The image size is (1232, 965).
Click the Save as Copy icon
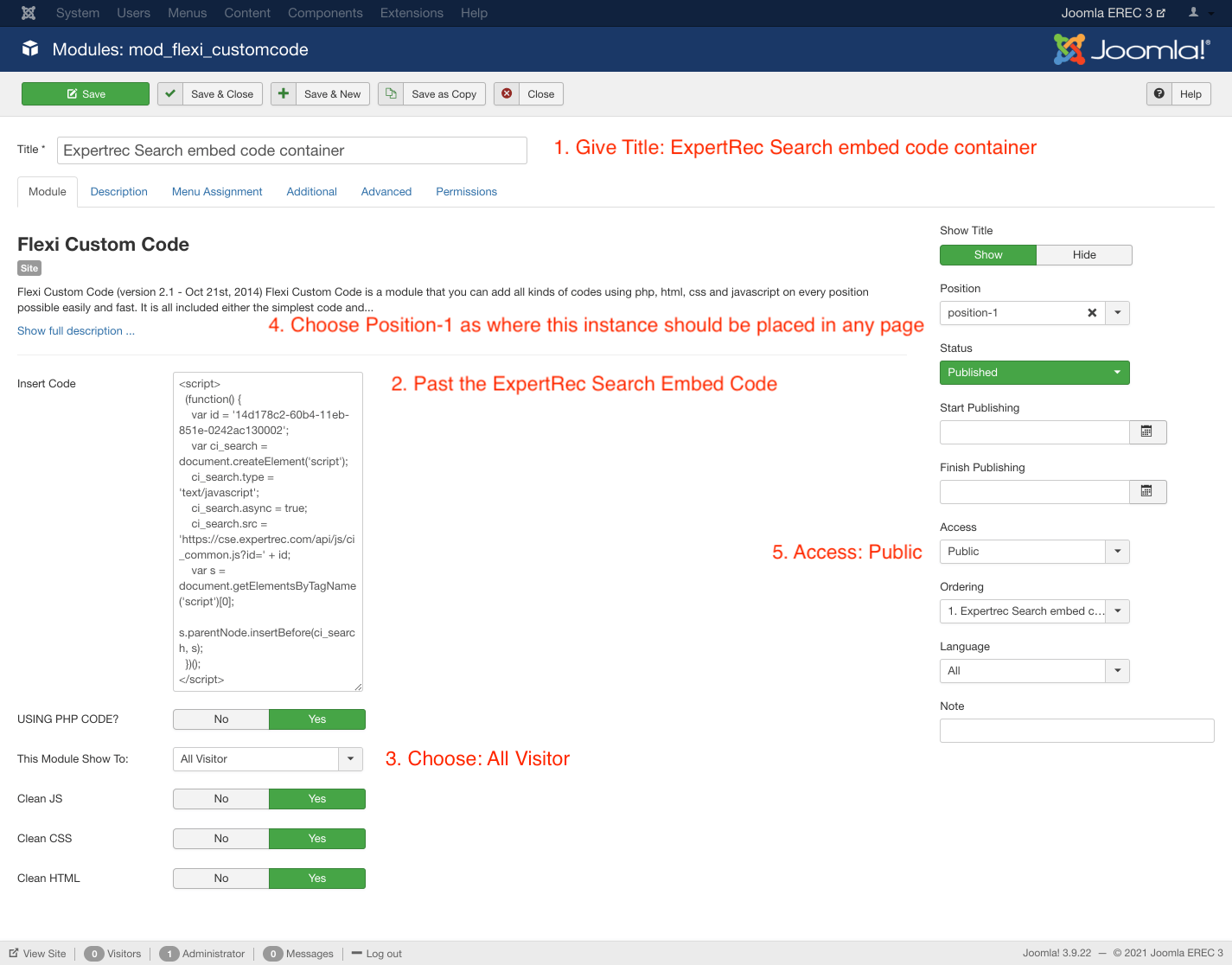click(x=391, y=94)
